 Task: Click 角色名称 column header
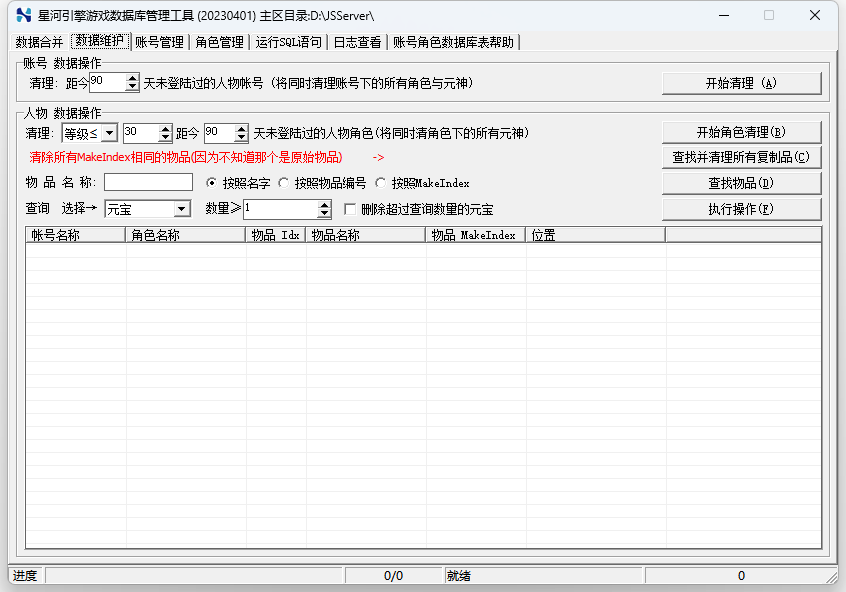coord(185,235)
